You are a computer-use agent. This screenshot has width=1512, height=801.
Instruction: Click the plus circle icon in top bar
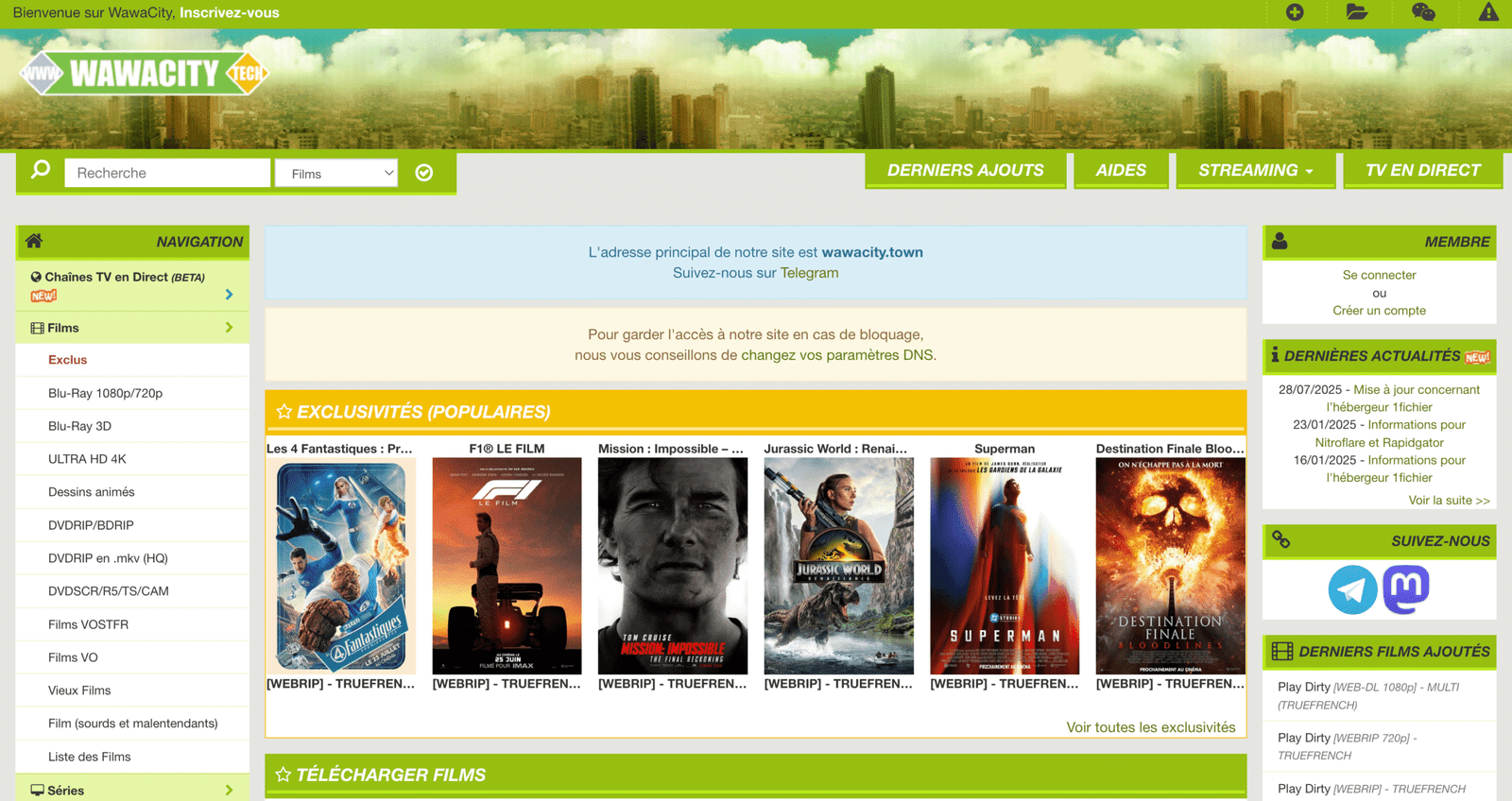coord(1295,12)
